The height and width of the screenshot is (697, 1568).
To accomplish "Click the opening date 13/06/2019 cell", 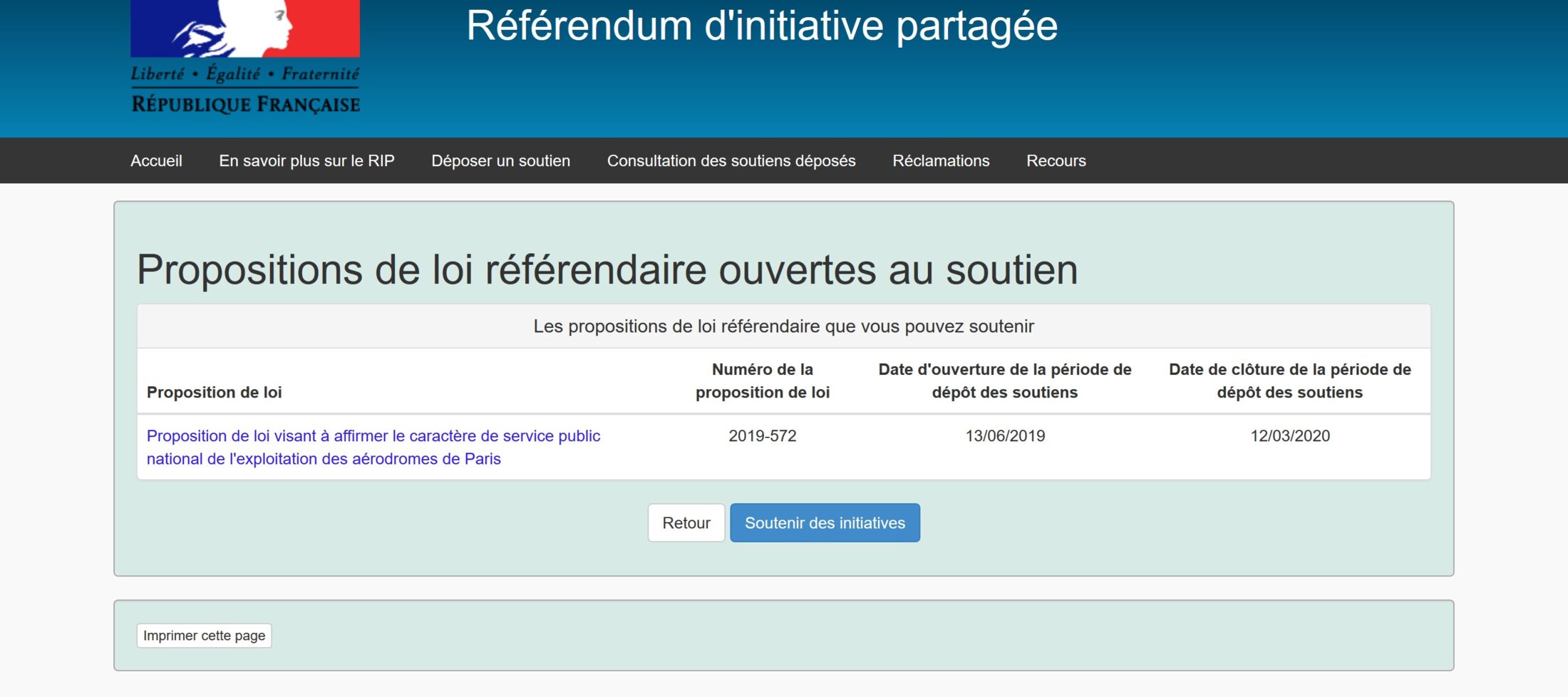I will [x=1004, y=436].
